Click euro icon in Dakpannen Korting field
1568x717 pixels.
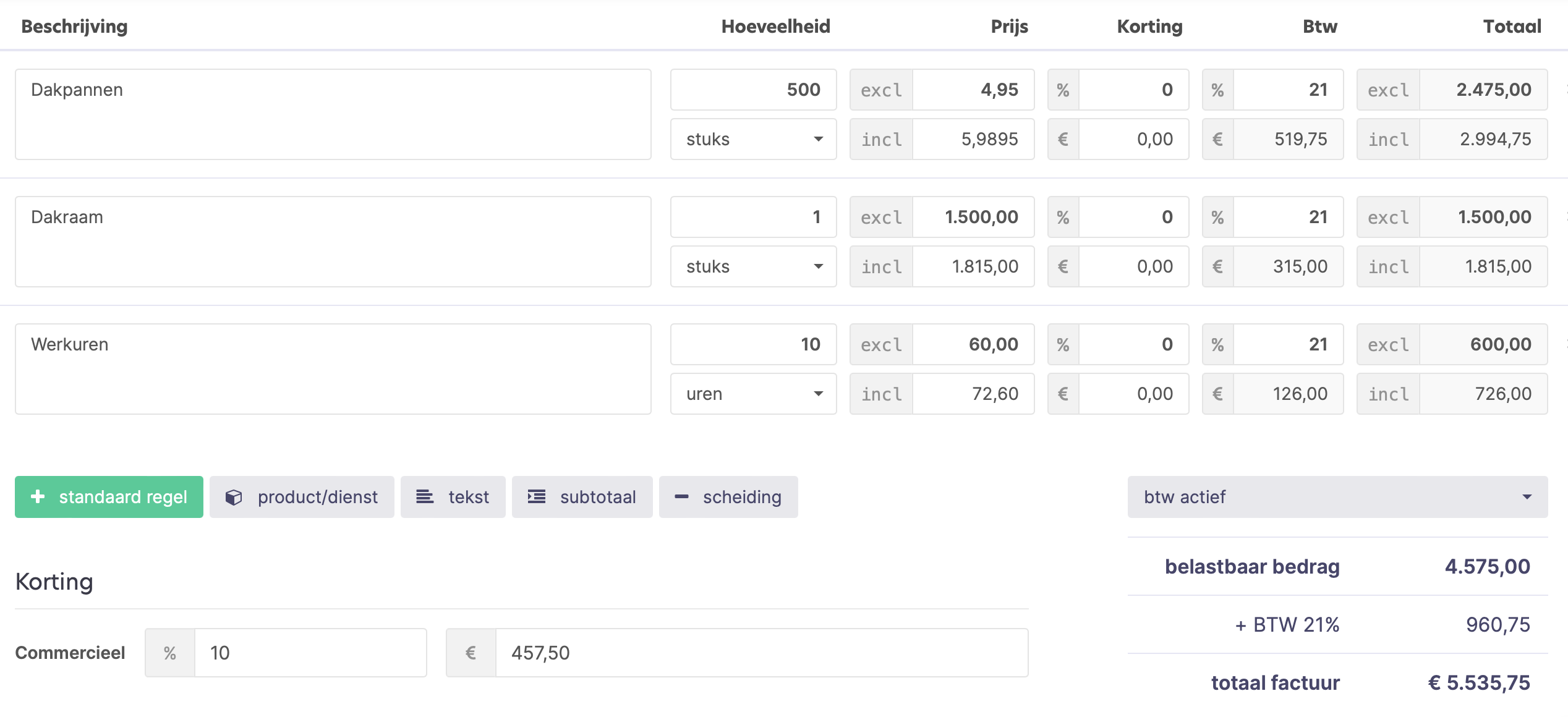coord(1063,140)
